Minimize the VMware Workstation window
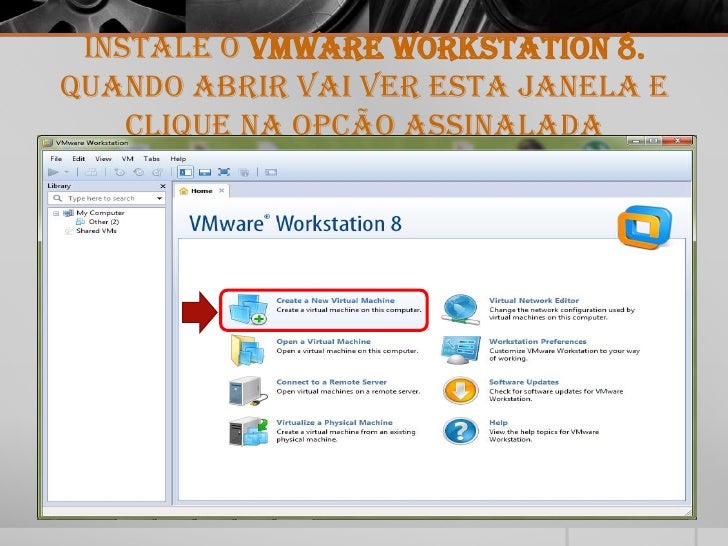The width and height of the screenshot is (728, 546). coord(636,140)
